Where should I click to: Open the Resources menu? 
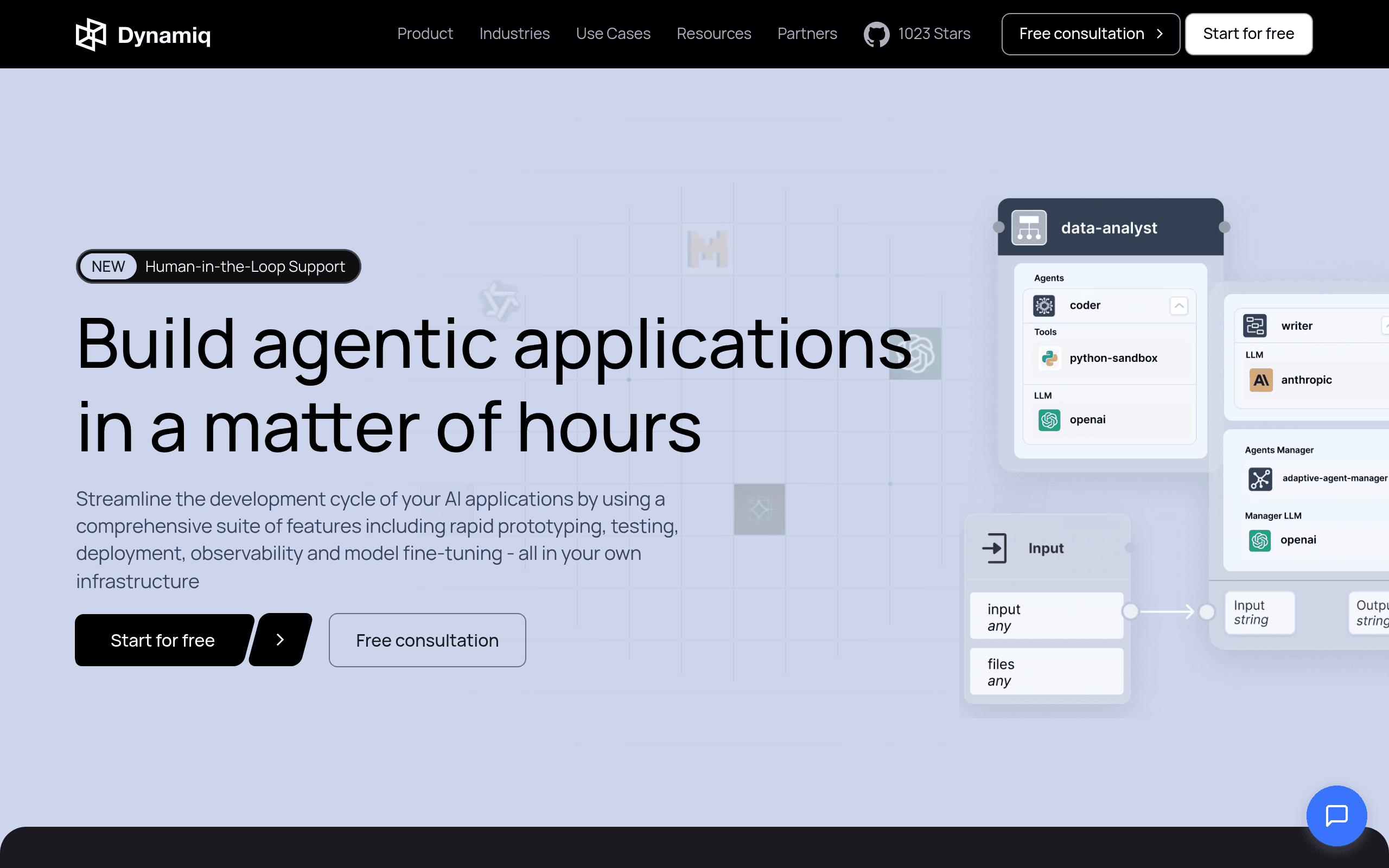tap(713, 34)
